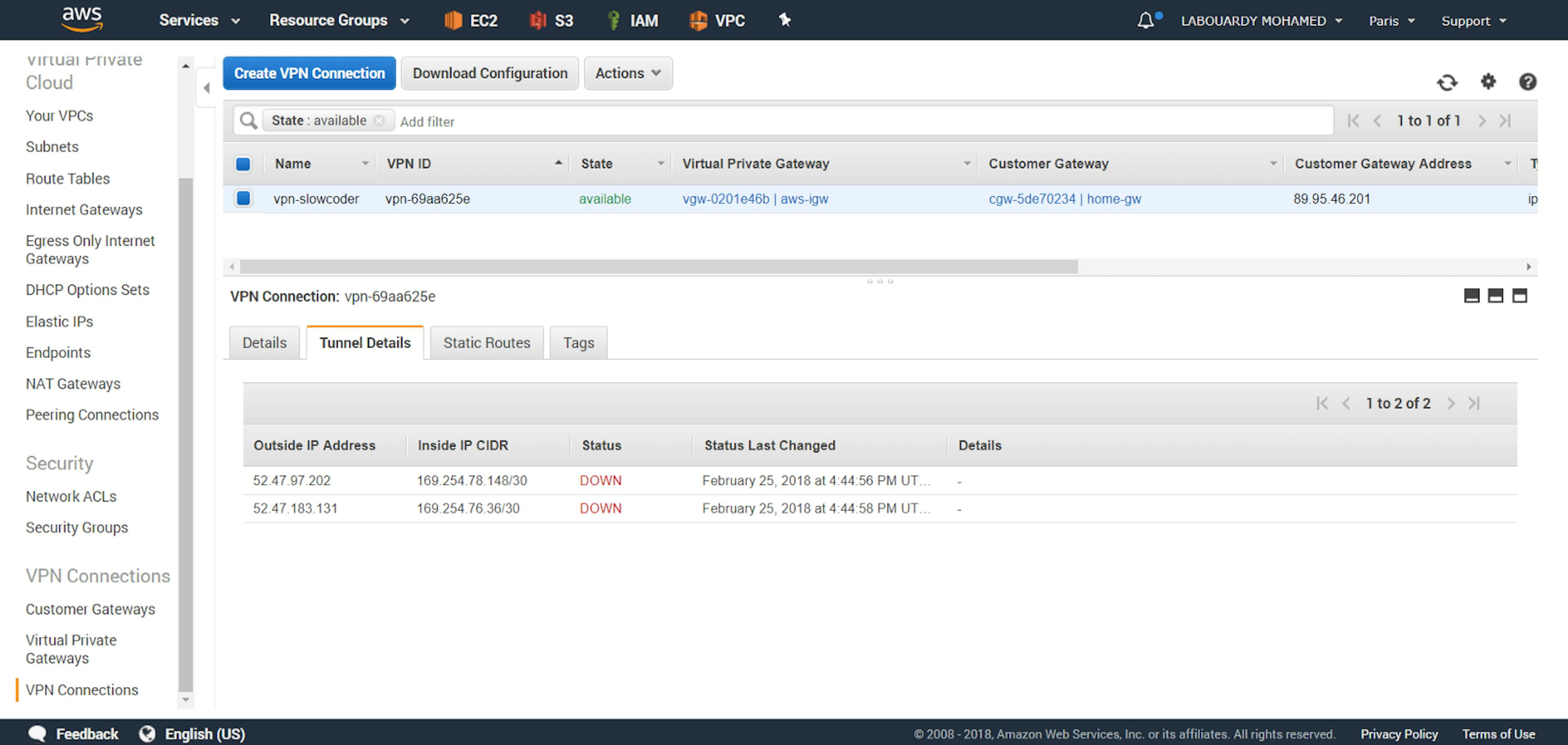Remove the State available filter
This screenshot has width=1568, height=745.
point(379,120)
